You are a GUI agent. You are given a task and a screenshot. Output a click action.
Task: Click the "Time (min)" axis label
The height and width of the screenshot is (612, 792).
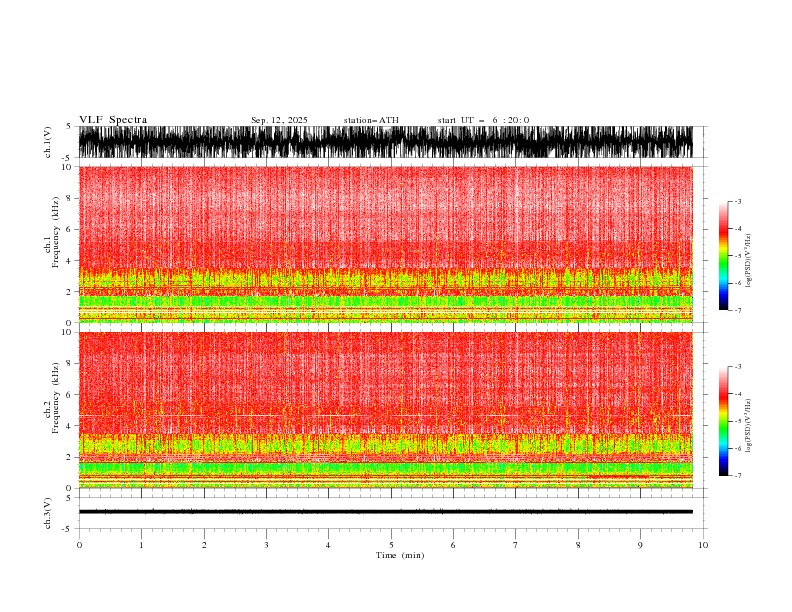coord(400,555)
